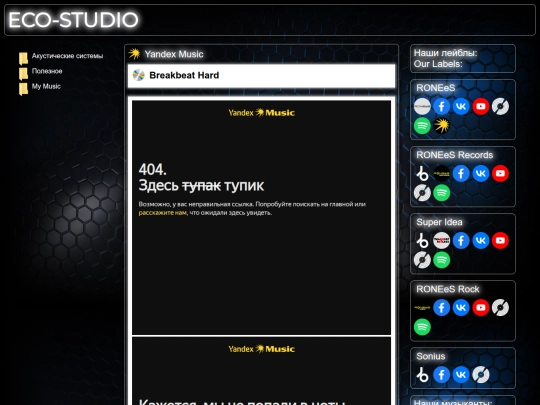540x405 pixels.
Task: Open the VK icon under Super Idea
Action: (481, 240)
